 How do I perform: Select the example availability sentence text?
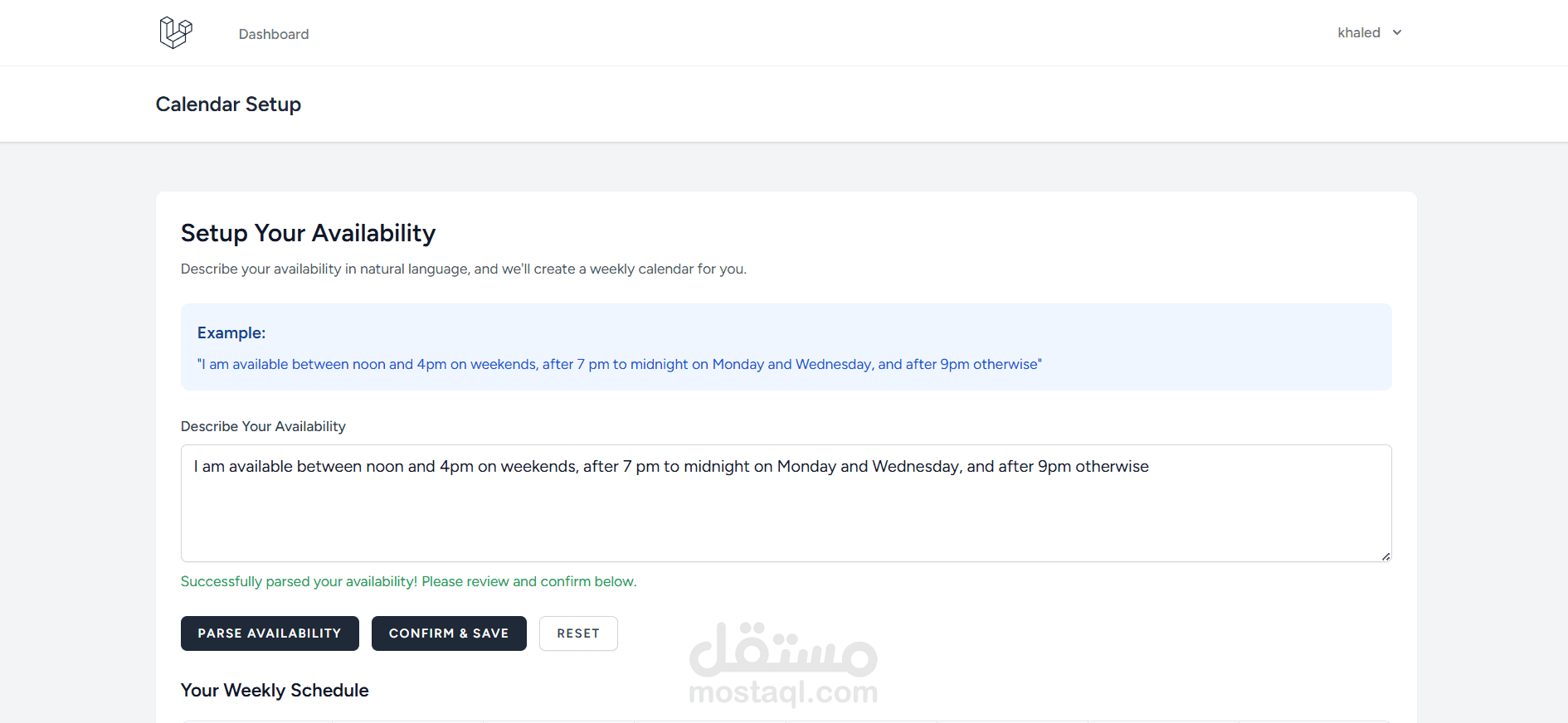[x=619, y=364]
